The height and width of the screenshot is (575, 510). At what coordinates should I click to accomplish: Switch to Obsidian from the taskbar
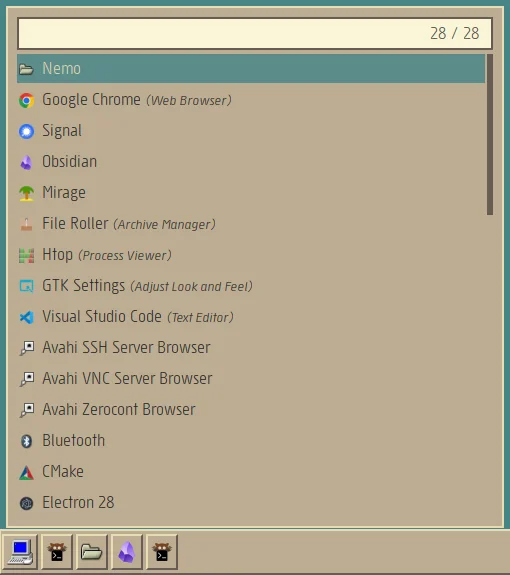click(x=126, y=552)
